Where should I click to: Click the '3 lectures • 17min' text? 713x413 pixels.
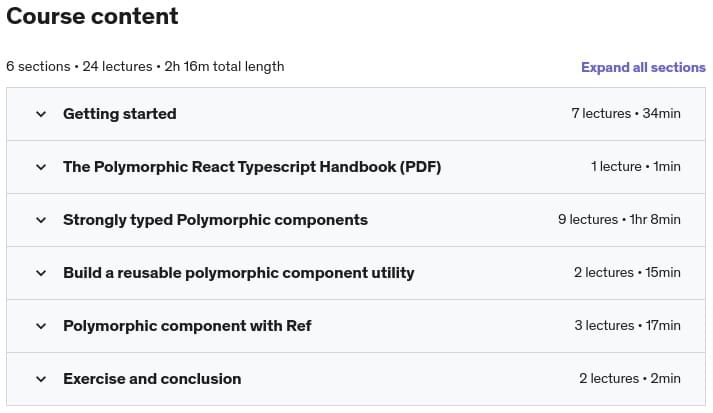627,326
